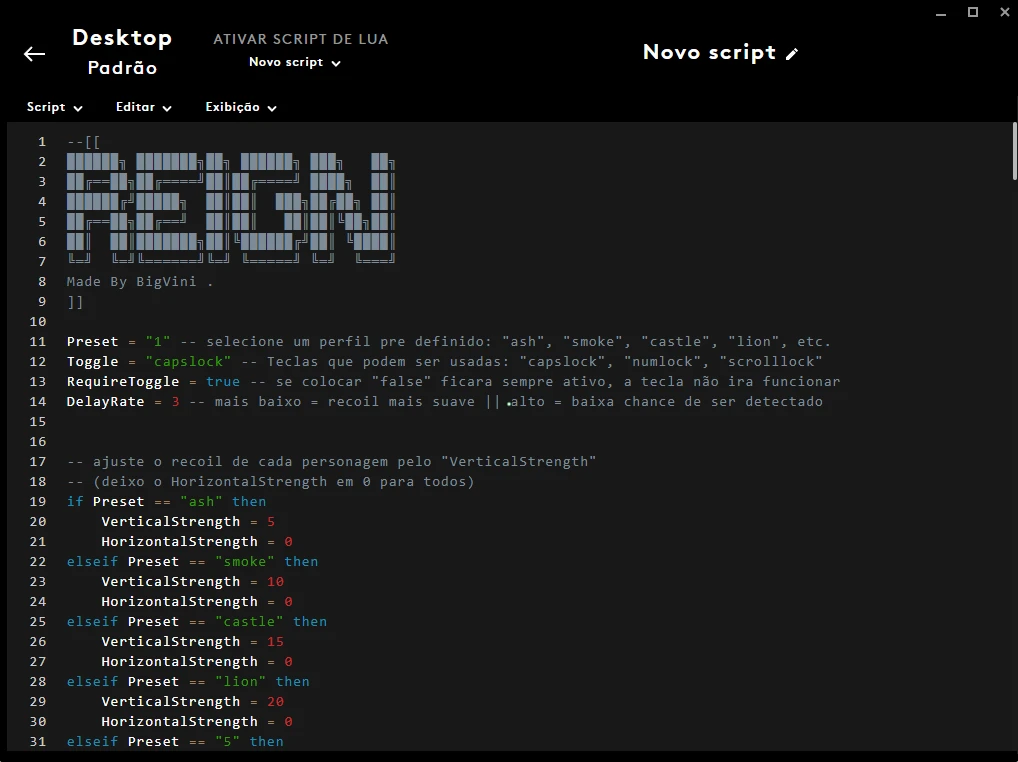
Task: Click the "capslock" string on Toggle line
Action: point(189,361)
